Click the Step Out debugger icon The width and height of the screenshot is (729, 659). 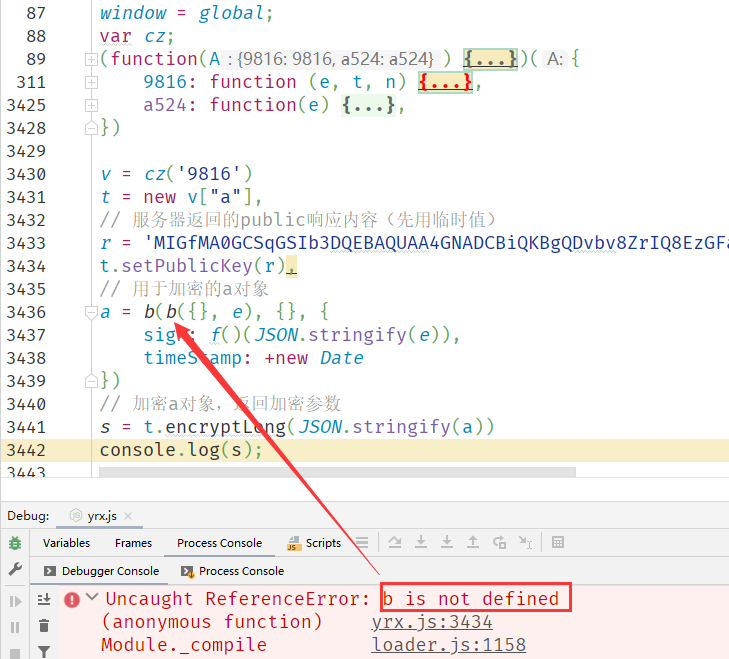tap(473, 543)
